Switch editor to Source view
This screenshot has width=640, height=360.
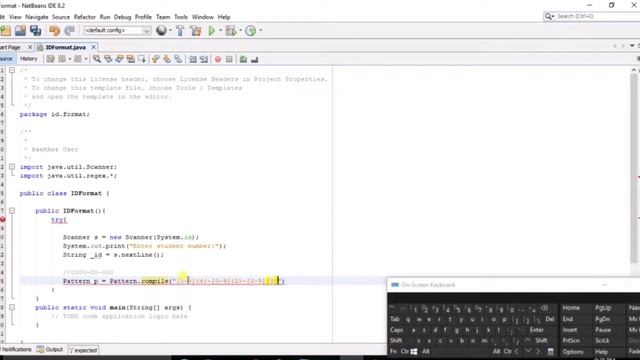click(7, 59)
